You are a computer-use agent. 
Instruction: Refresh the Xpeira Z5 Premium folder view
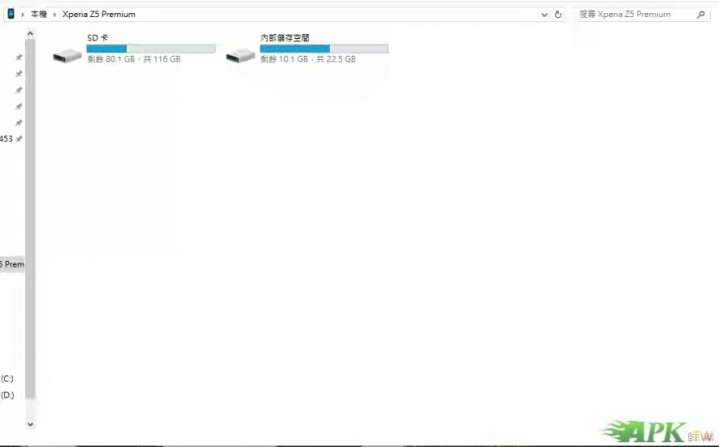[x=558, y=15]
